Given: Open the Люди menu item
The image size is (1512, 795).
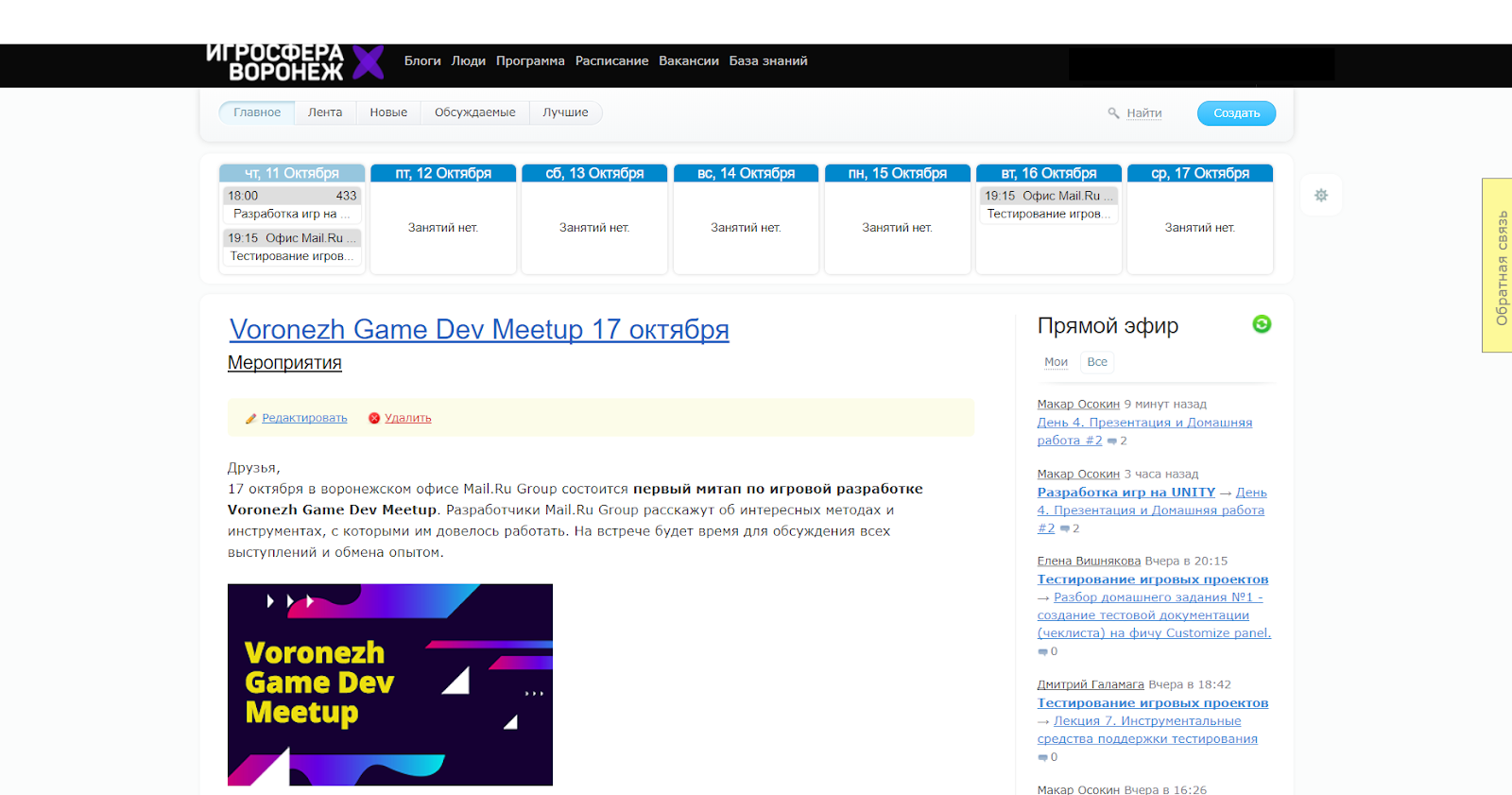Looking at the screenshot, I should [469, 60].
